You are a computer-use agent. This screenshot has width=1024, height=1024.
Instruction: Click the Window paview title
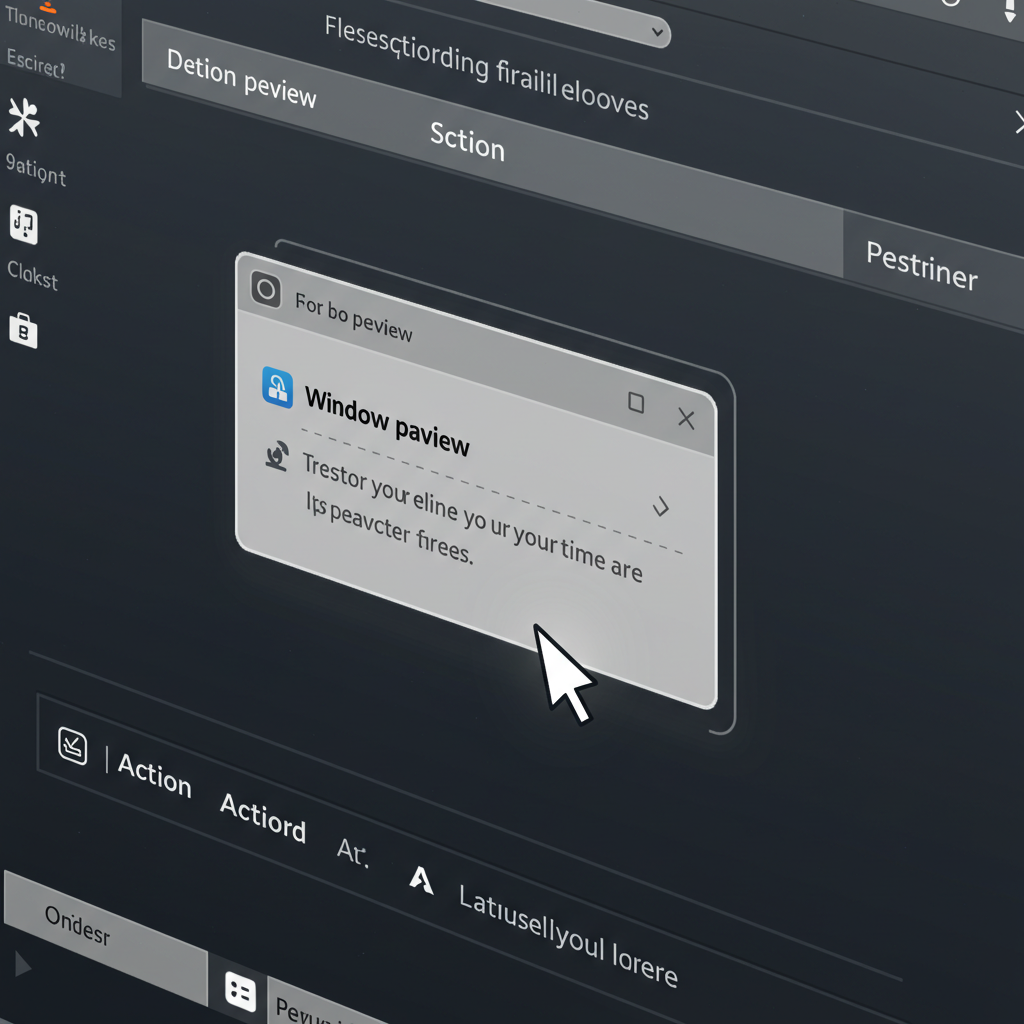(x=387, y=422)
